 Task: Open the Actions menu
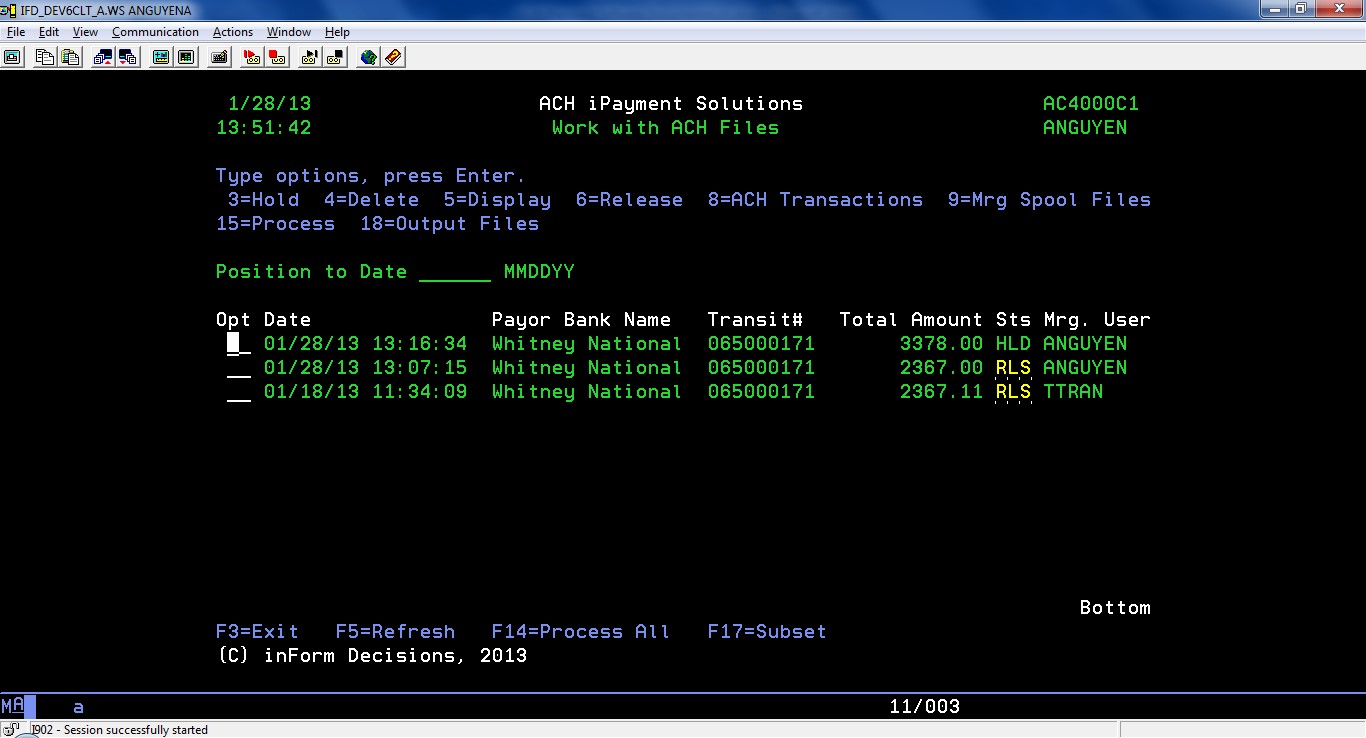[x=233, y=32]
